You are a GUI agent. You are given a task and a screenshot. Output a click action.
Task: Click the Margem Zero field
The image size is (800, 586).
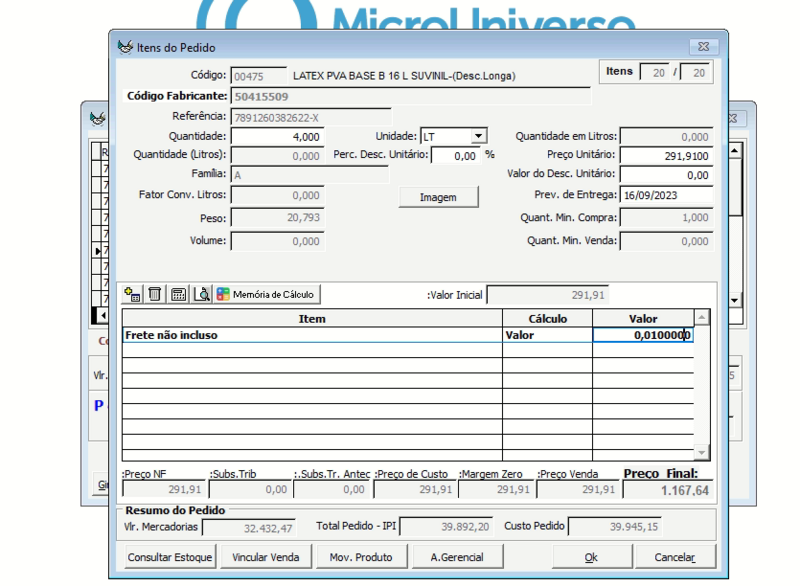click(x=496, y=490)
